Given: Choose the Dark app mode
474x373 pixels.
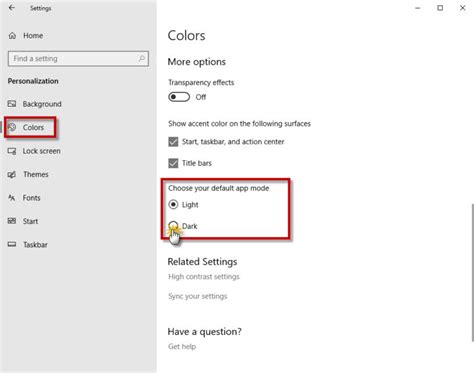Looking at the screenshot, I should pos(173,226).
